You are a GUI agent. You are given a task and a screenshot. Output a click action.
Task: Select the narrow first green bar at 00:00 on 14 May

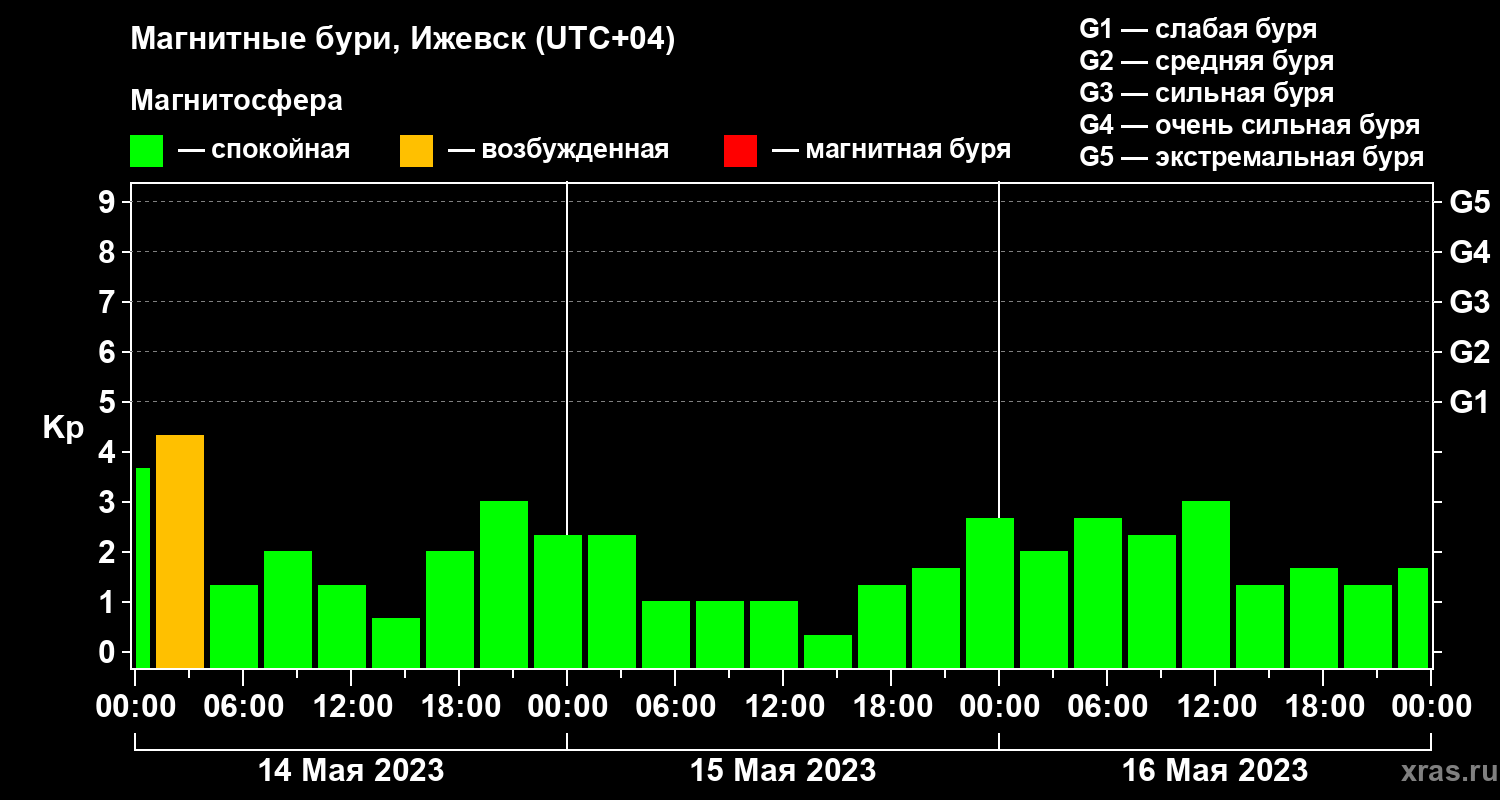click(143, 568)
